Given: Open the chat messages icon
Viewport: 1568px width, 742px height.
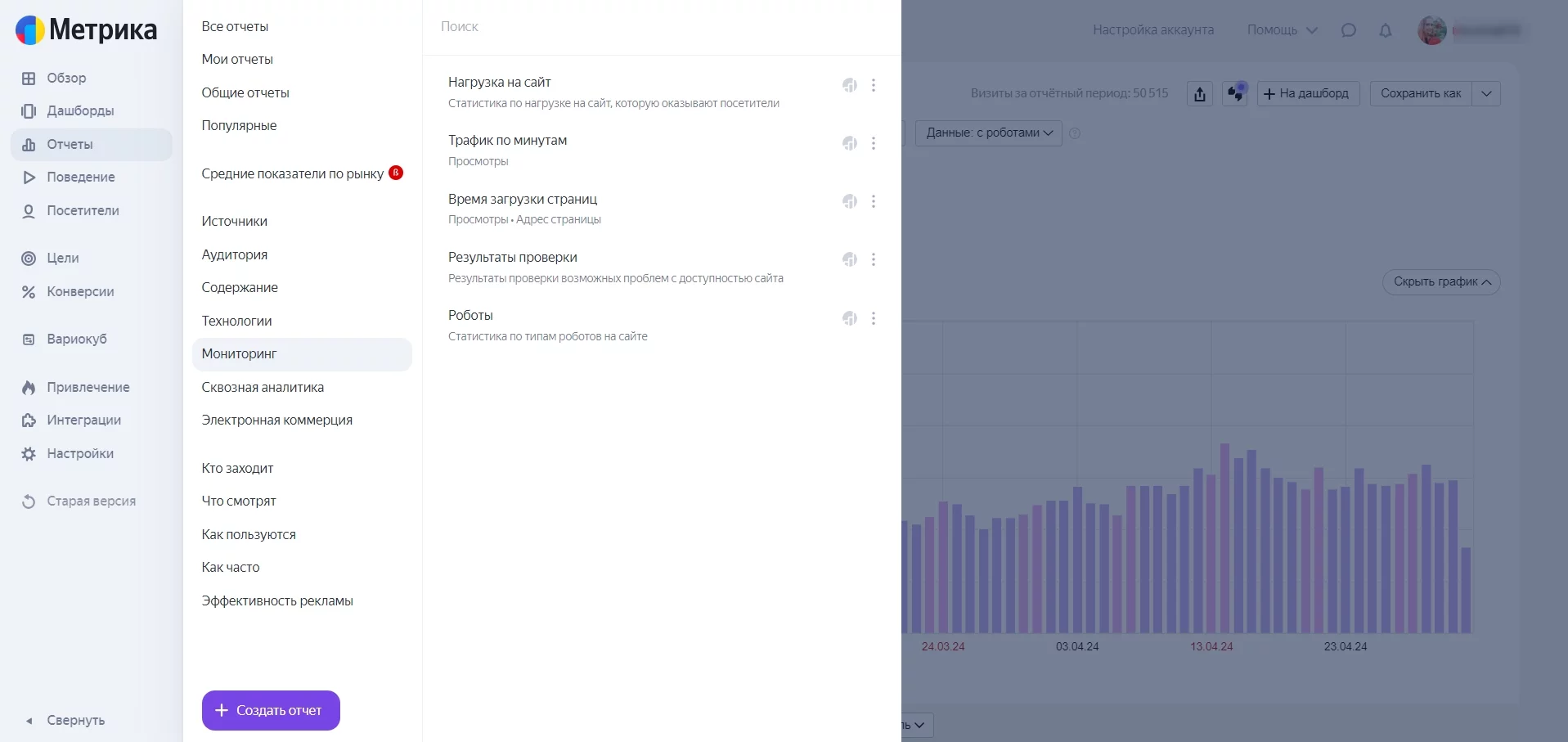Looking at the screenshot, I should click(x=1348, y=30).
